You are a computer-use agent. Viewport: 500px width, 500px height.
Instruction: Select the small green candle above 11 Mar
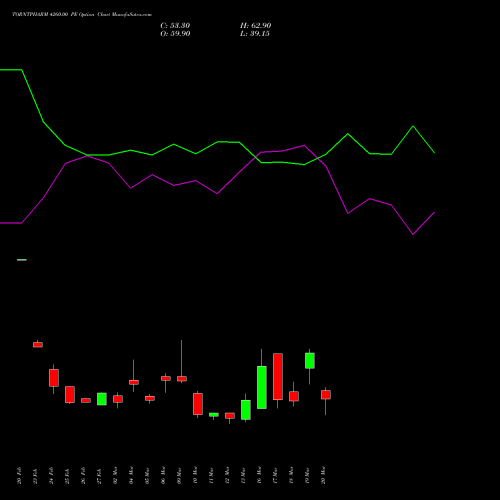214,415
